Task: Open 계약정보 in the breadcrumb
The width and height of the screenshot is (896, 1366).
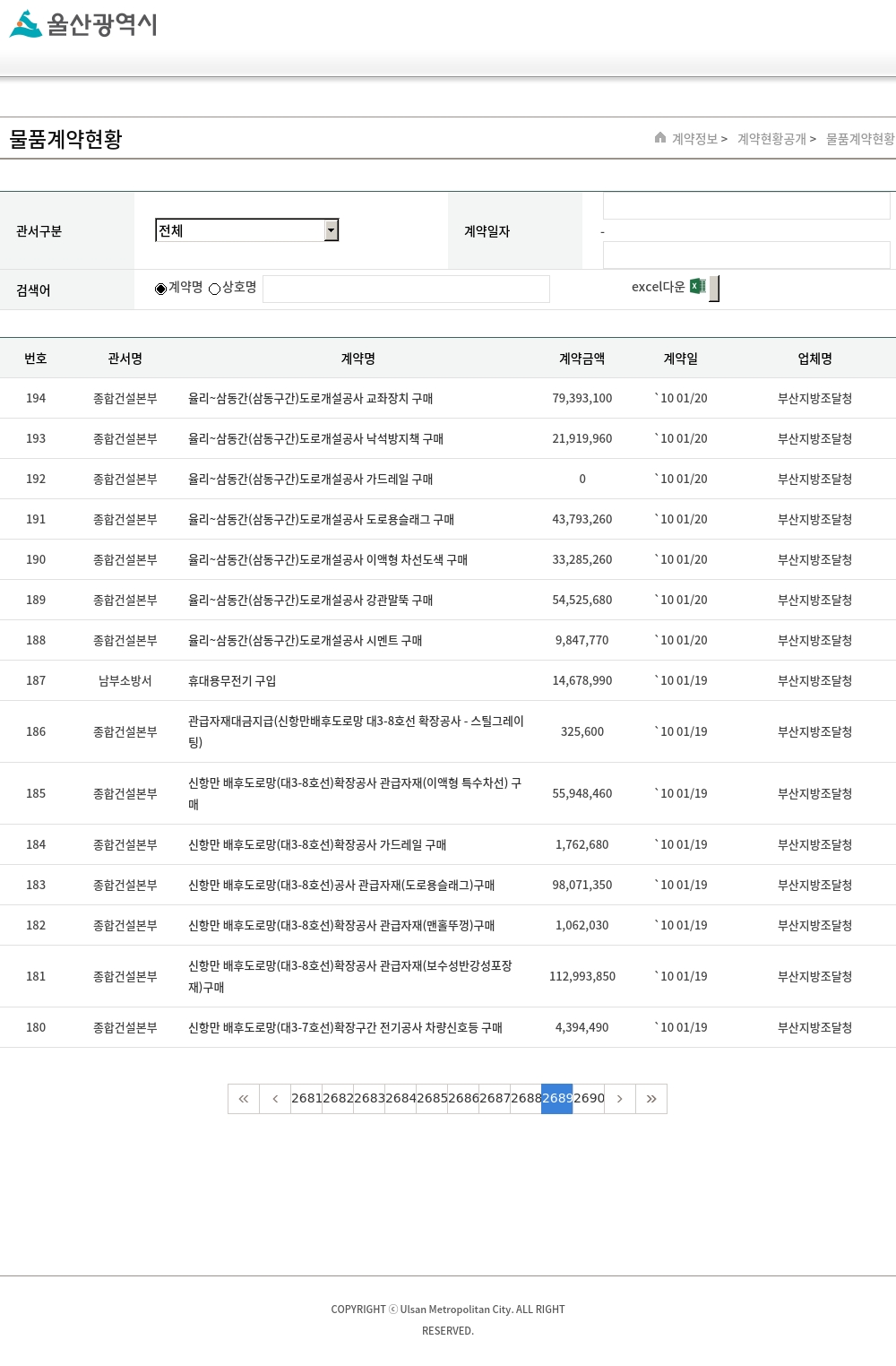Action: click(694, 139)
